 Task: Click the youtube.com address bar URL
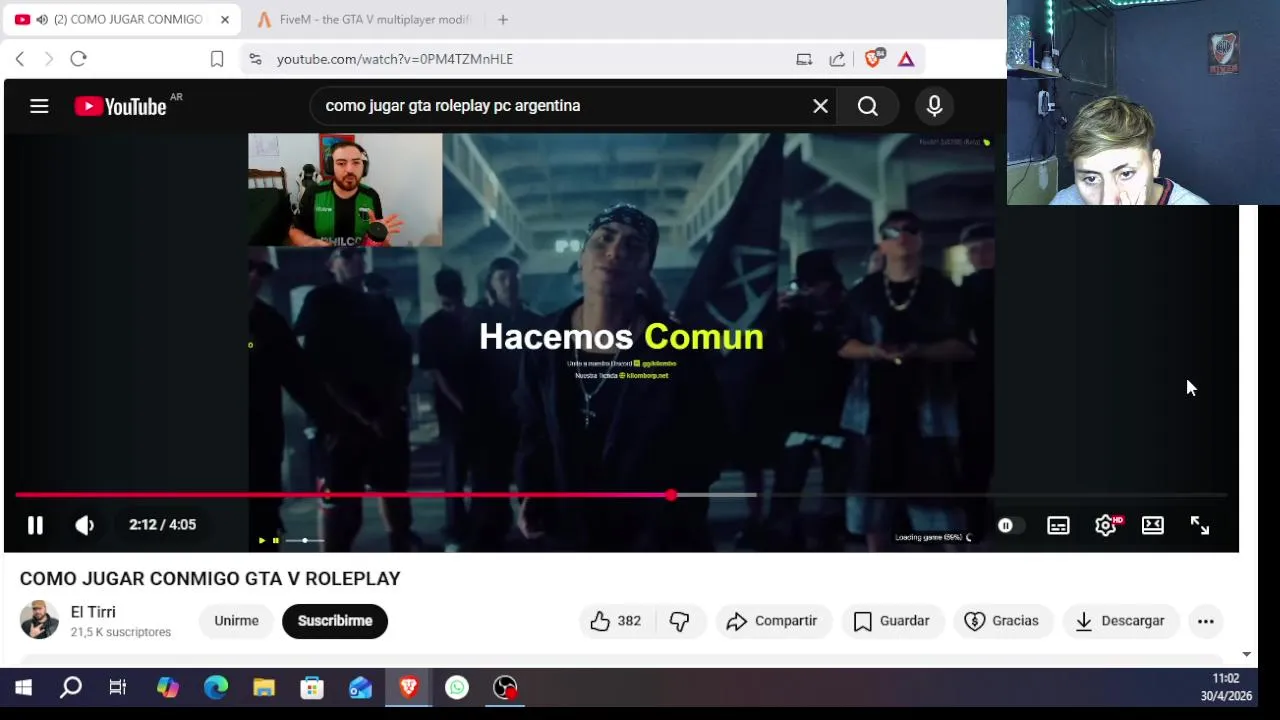coord(395,59)
